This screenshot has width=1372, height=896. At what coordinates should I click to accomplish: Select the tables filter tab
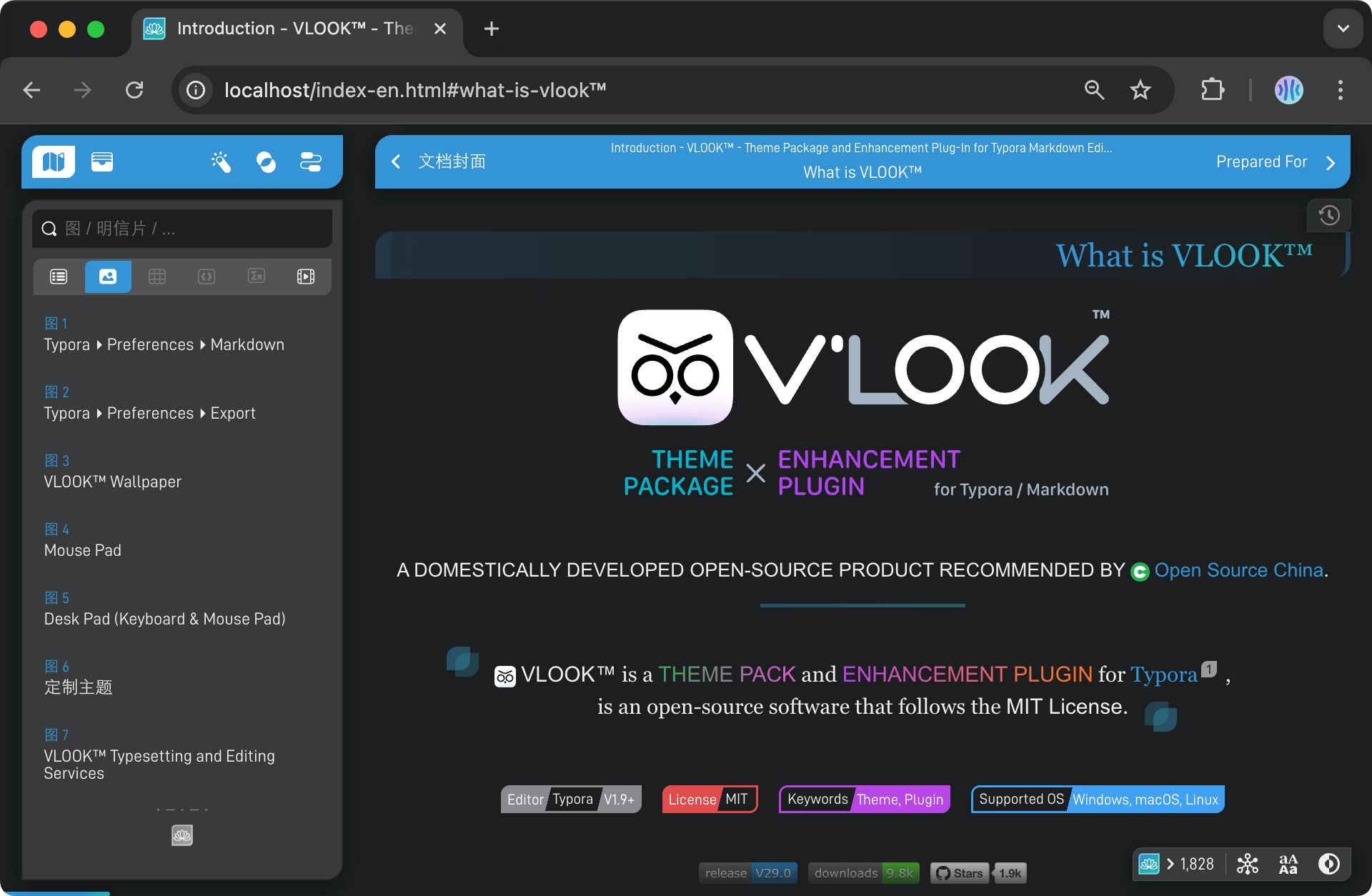157,277
